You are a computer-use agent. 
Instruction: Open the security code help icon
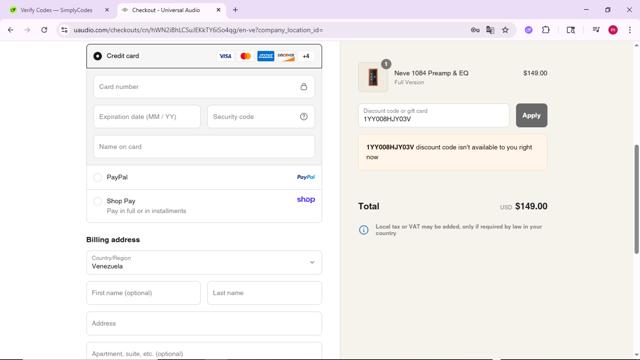(x=304, y=117)
